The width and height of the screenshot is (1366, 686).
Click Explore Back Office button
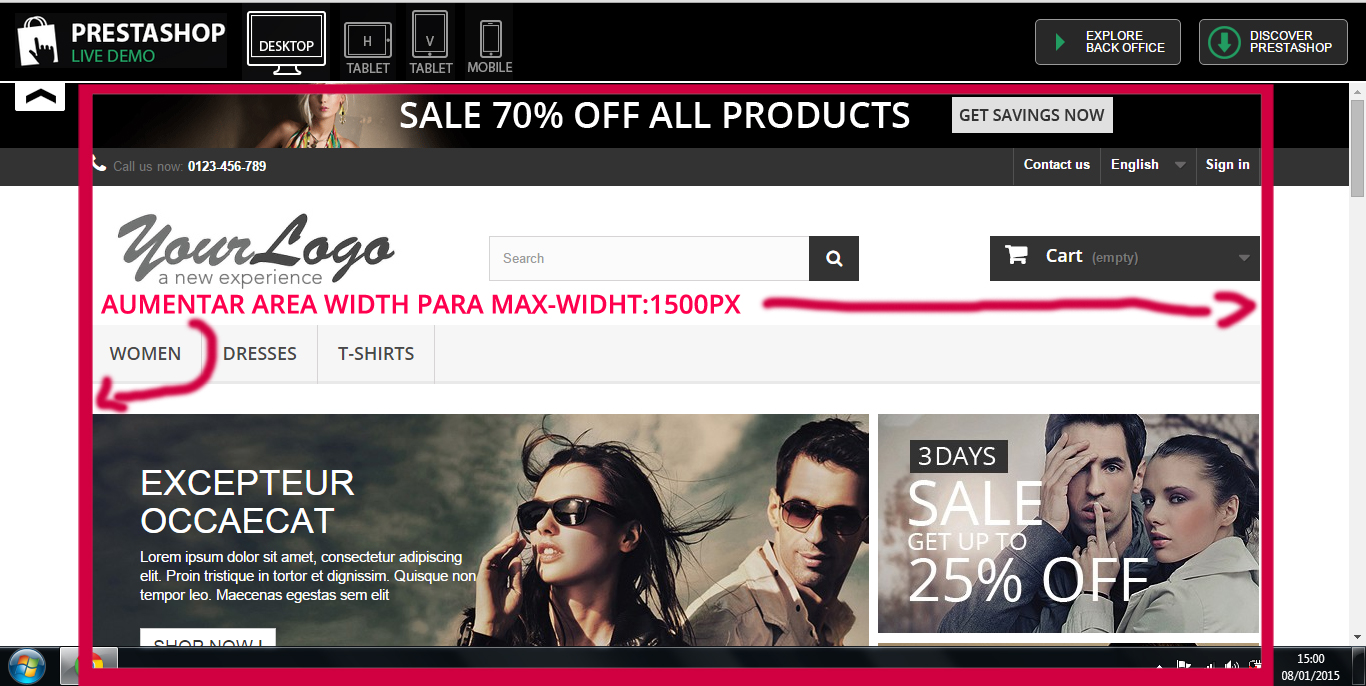[x=1108, y=42]
